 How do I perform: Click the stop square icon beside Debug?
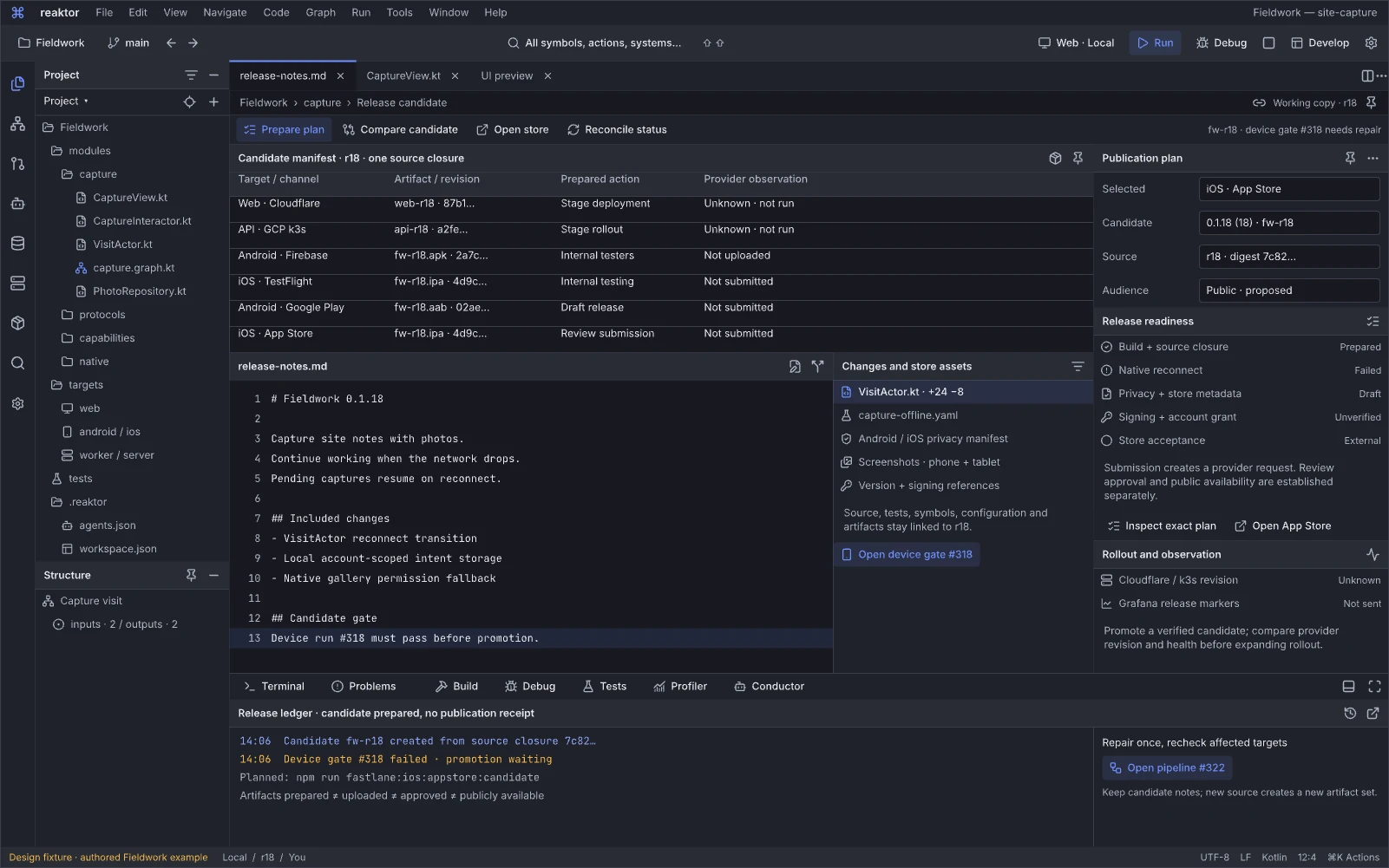[x=1268, y=42]
